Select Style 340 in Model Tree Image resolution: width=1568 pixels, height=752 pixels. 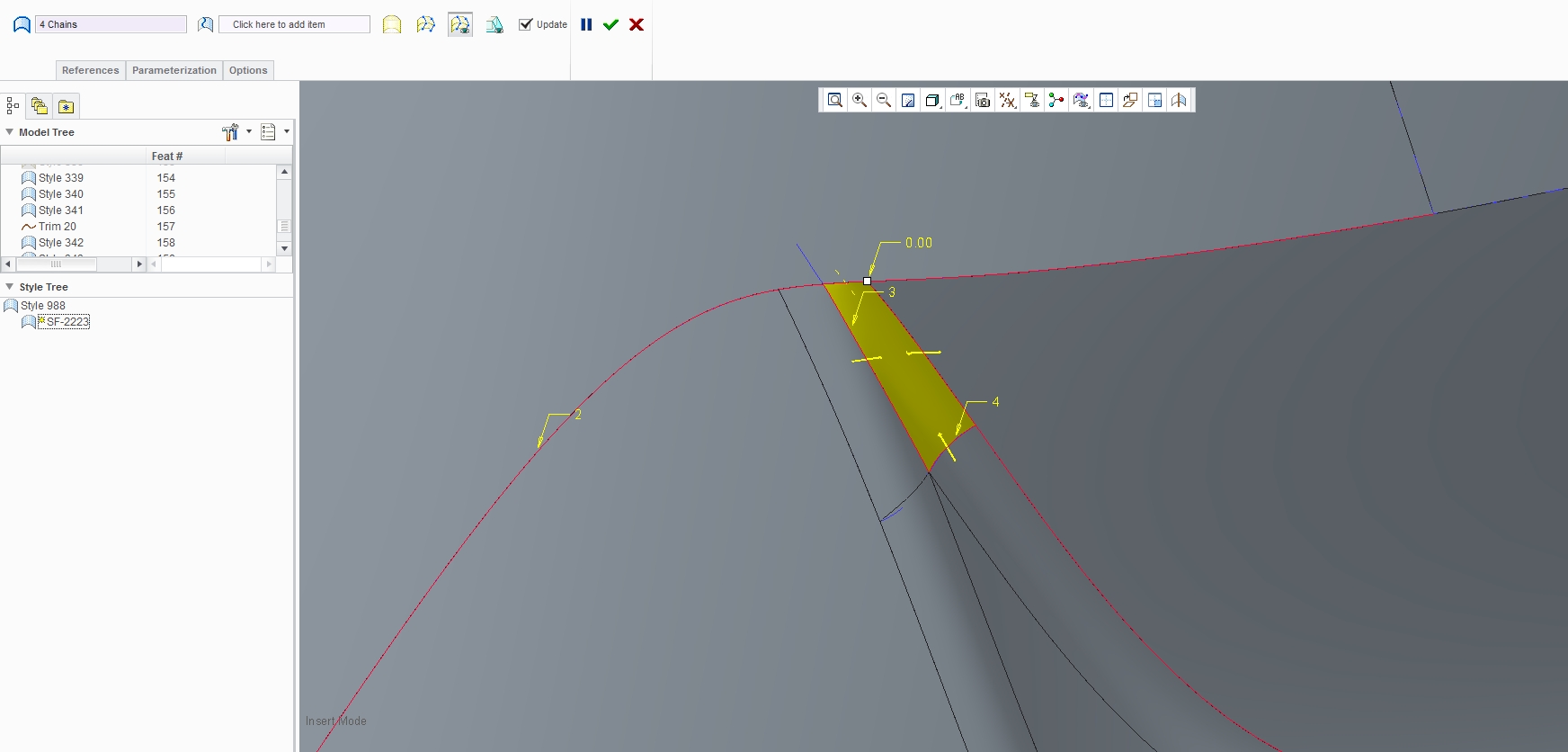pos(61,194)
